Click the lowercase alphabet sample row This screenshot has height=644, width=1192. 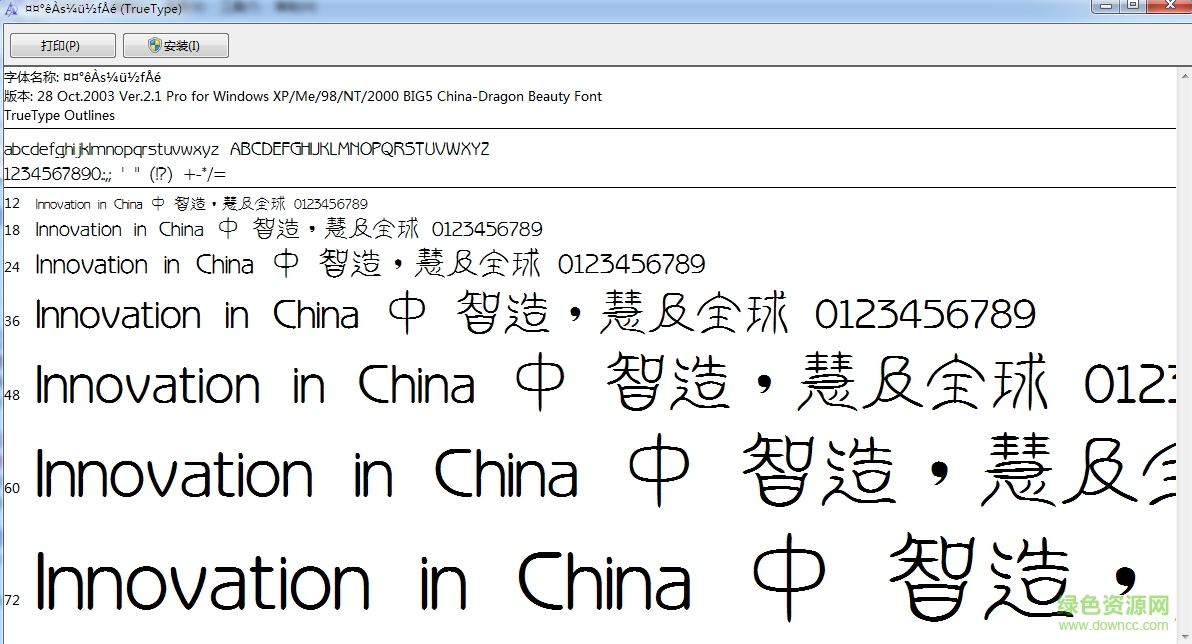[245, 148]
